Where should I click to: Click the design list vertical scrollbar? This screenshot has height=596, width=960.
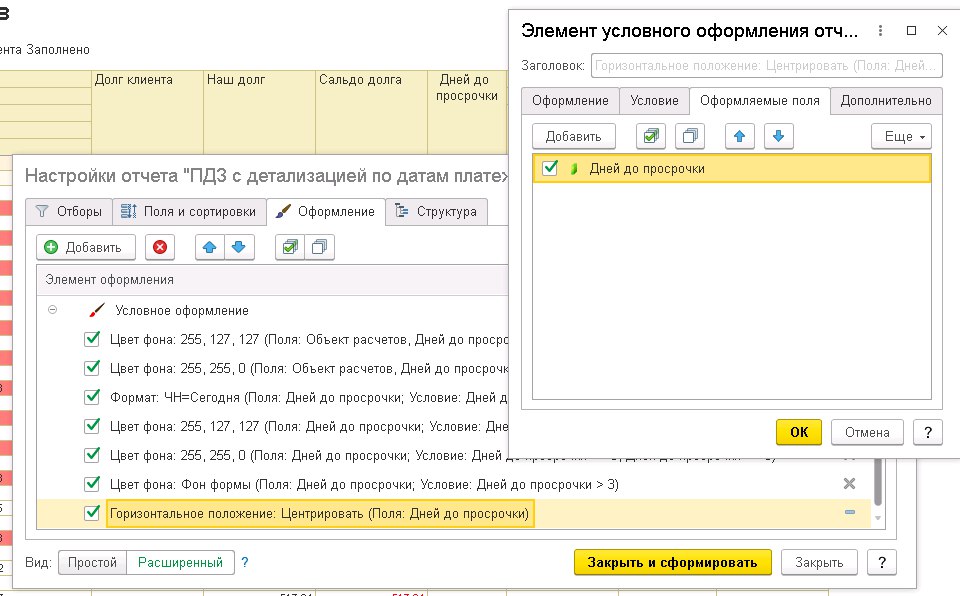(x=878, y=484)
